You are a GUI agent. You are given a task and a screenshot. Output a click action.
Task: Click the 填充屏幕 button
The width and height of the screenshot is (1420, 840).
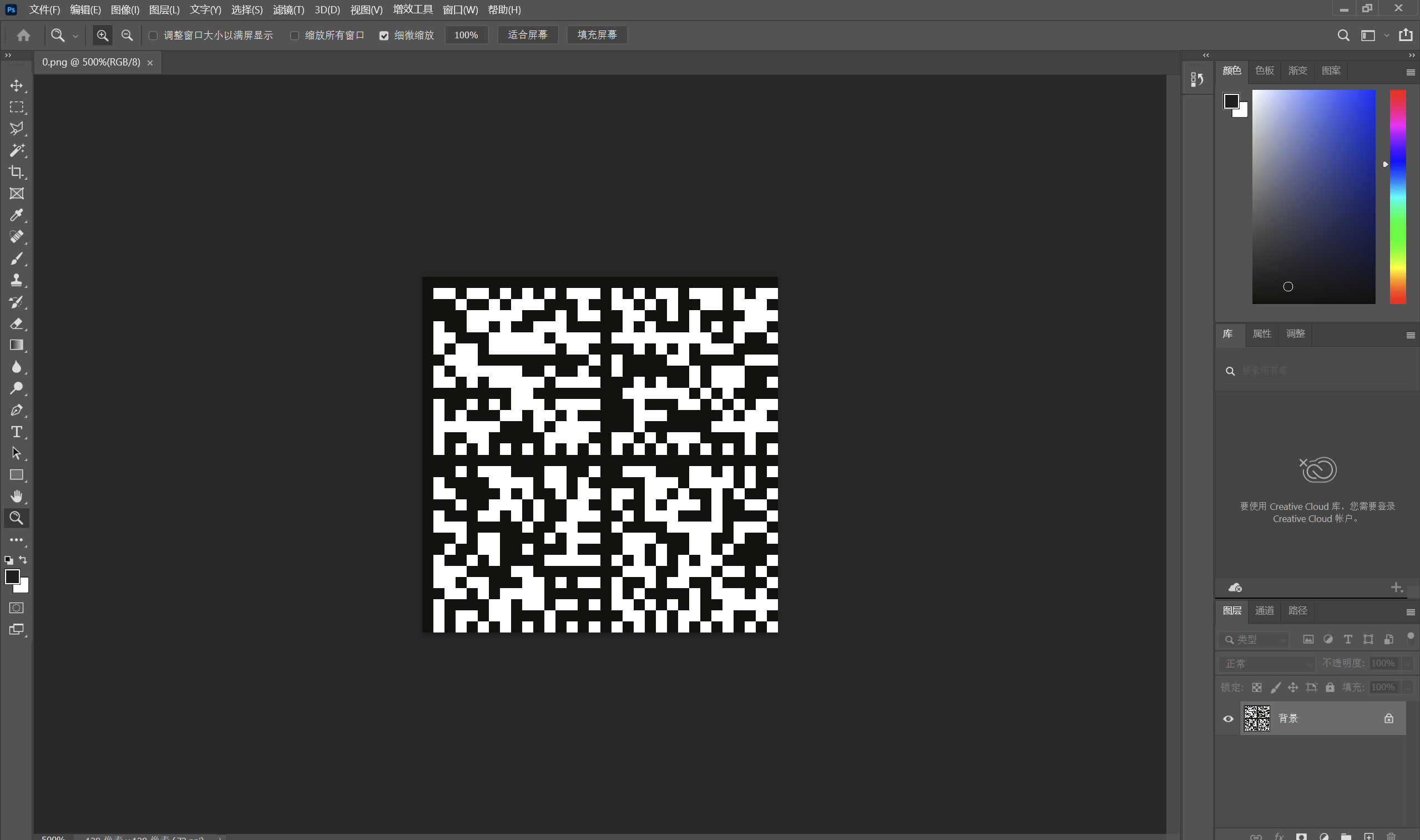pyautogui.click(x=597, y=35)
